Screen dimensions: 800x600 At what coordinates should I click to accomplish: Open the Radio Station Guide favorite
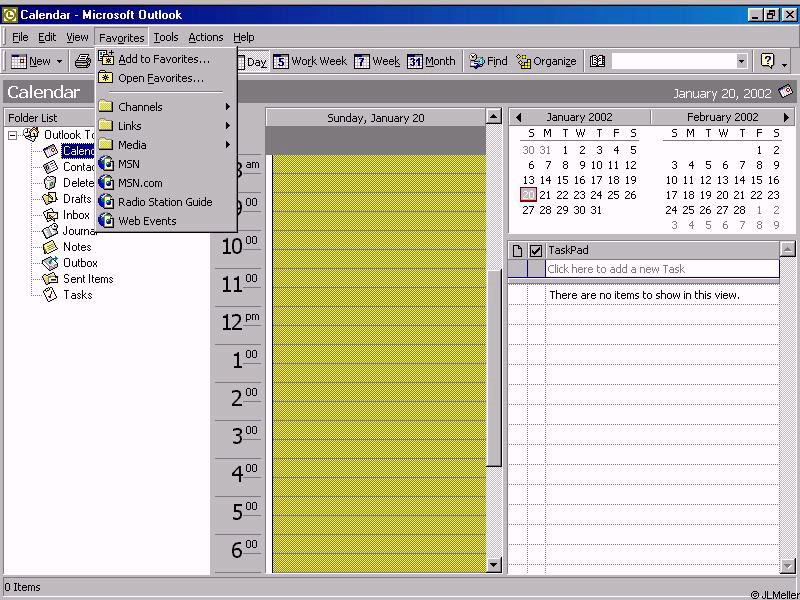(164, 202)
